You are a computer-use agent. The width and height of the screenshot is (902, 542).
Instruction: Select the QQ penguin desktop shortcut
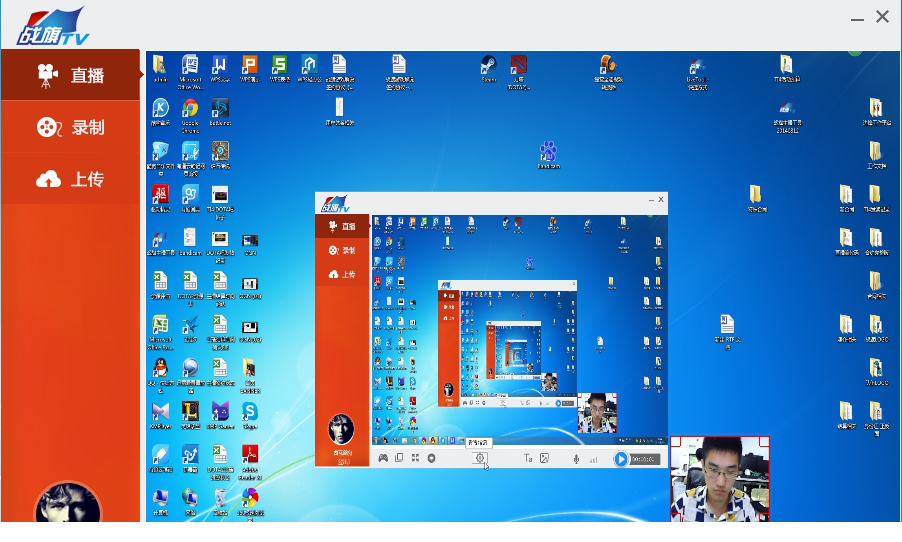[160, 375]
